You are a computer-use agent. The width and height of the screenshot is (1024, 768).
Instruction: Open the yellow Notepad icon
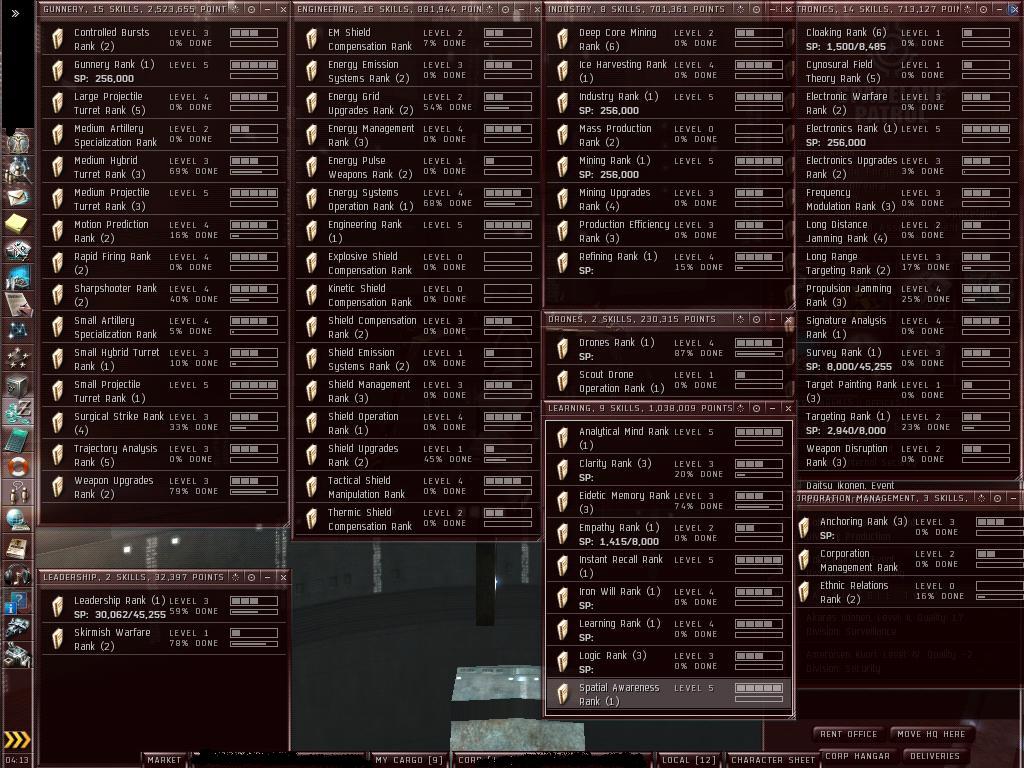18,223
